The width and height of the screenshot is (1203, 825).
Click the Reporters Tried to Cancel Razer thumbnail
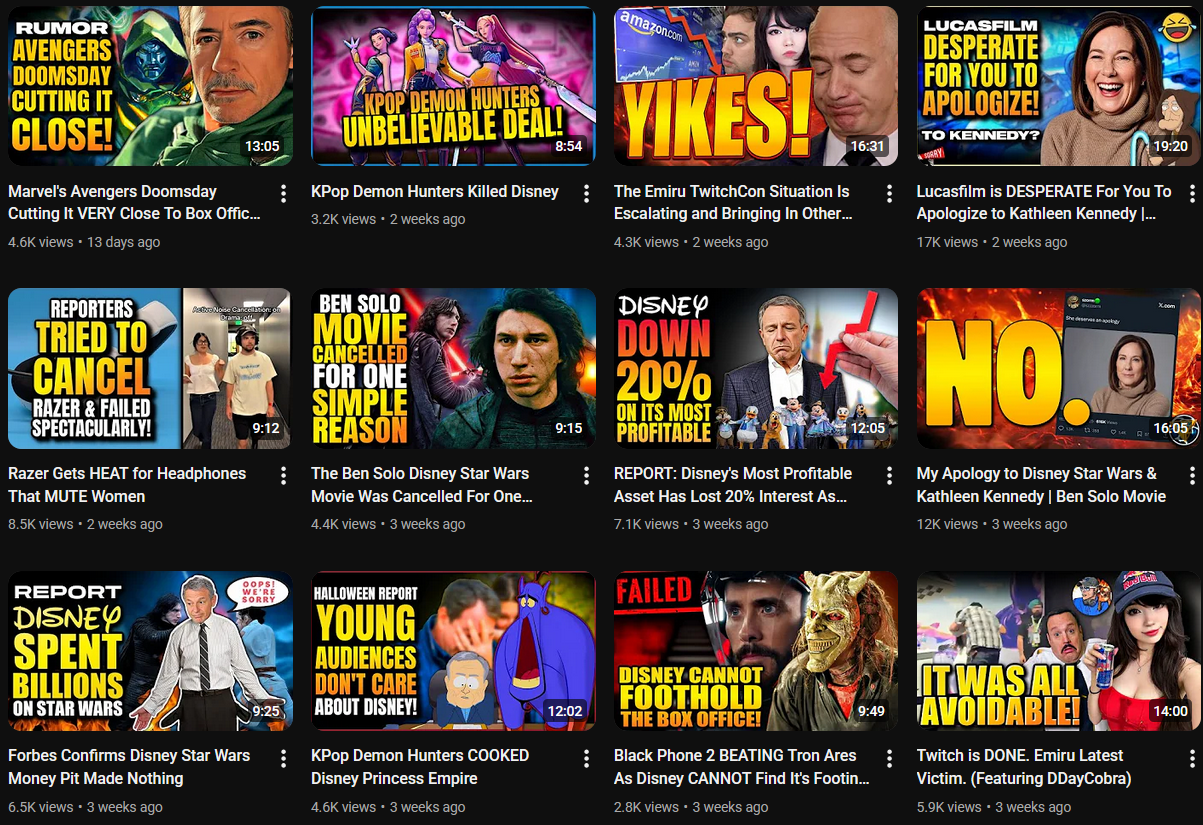coord(150,368)
